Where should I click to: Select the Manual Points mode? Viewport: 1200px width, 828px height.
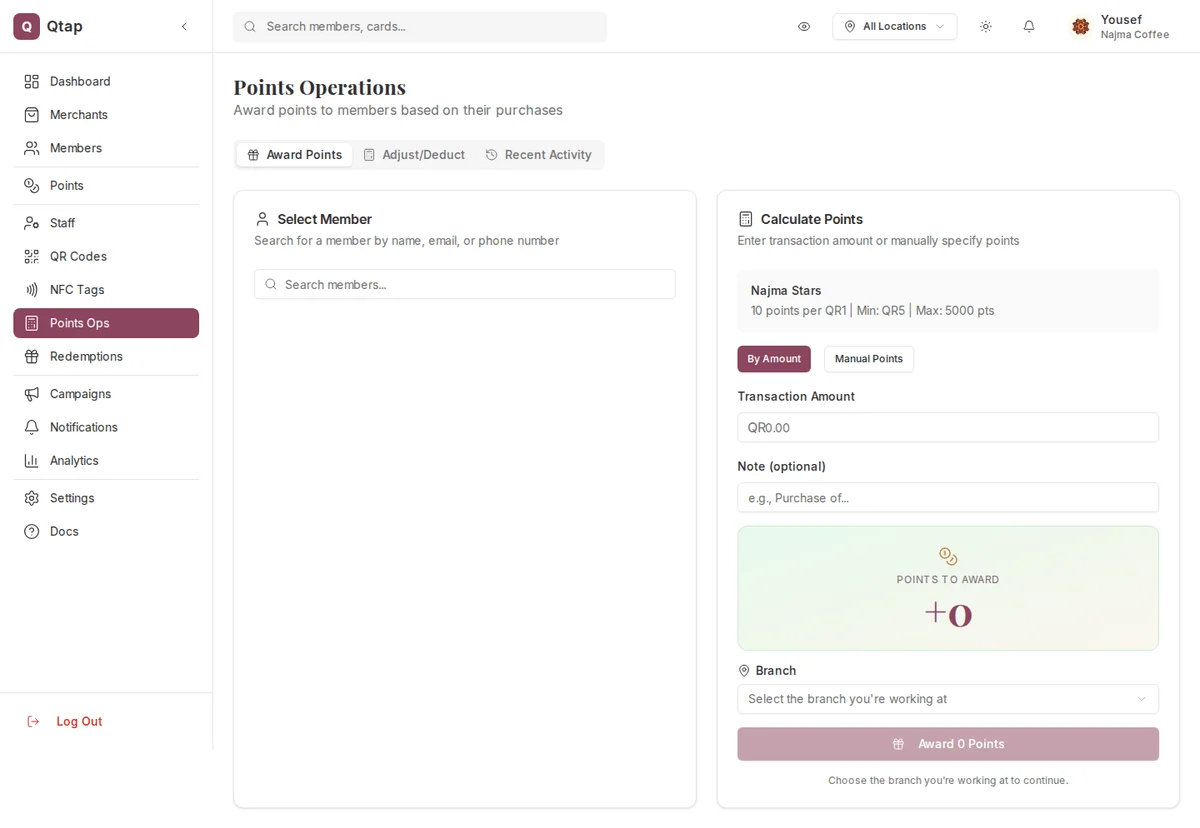pos(869,359)
